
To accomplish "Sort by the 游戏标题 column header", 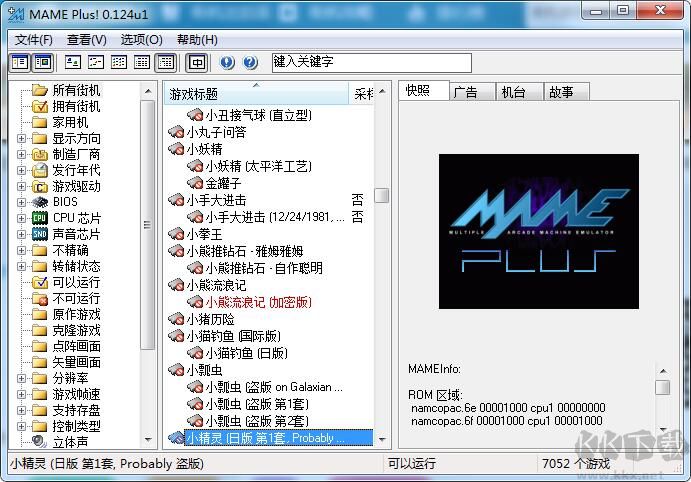I will [x=256, y=93].
